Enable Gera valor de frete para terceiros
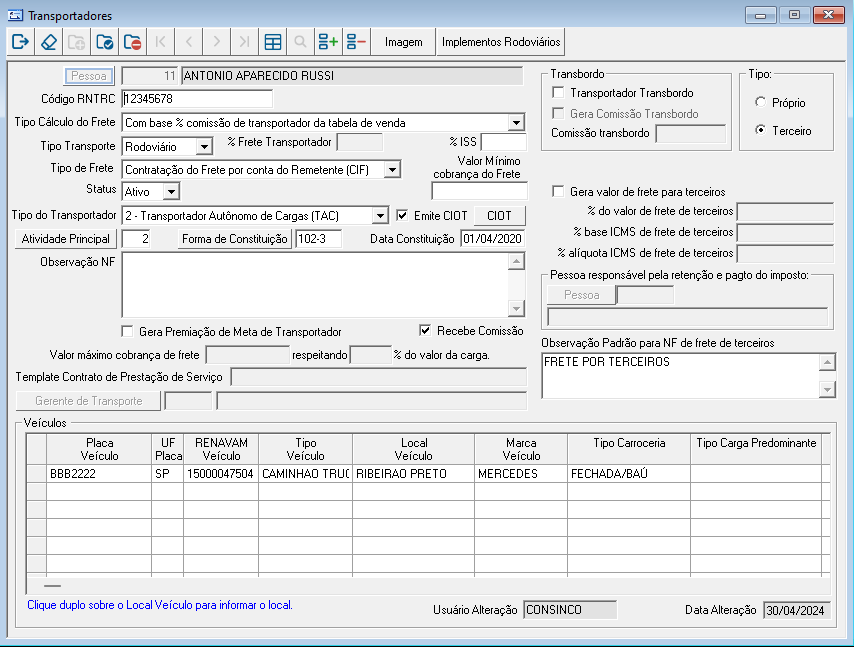854x647 pixels. pos(558,191)
